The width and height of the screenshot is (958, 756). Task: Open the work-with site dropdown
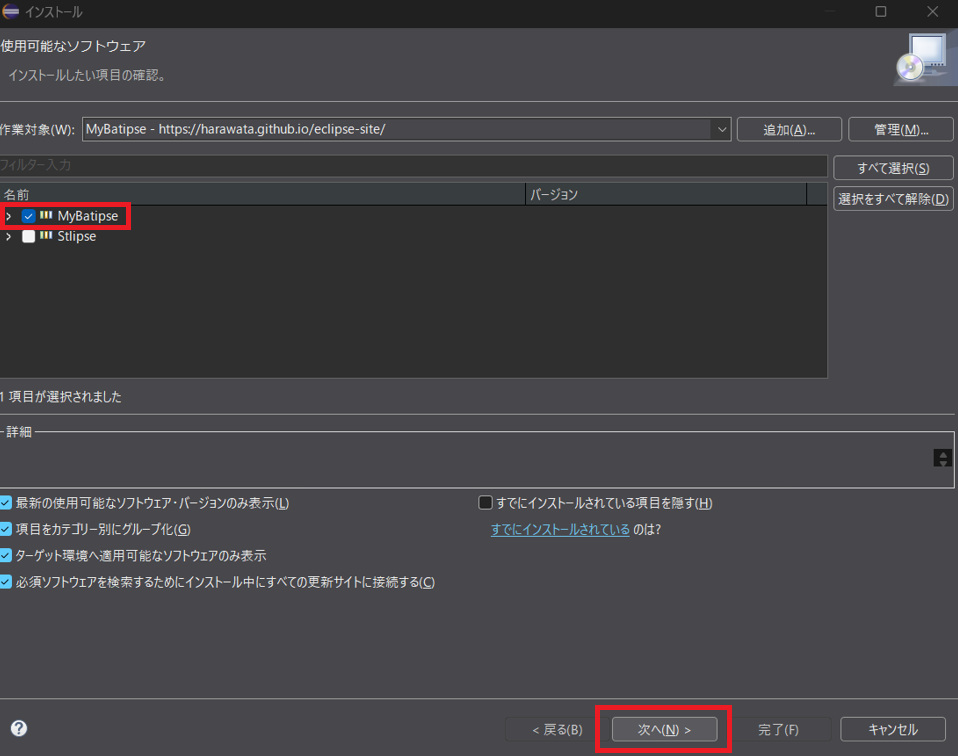click(721, 130)
